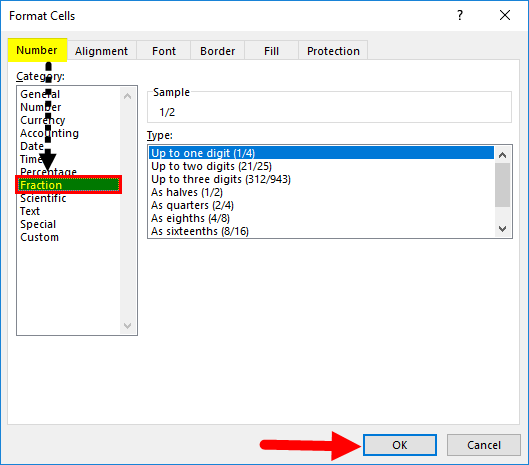Click Category list scroll up arrow
The image size is (529, 465).
(128, 96)
